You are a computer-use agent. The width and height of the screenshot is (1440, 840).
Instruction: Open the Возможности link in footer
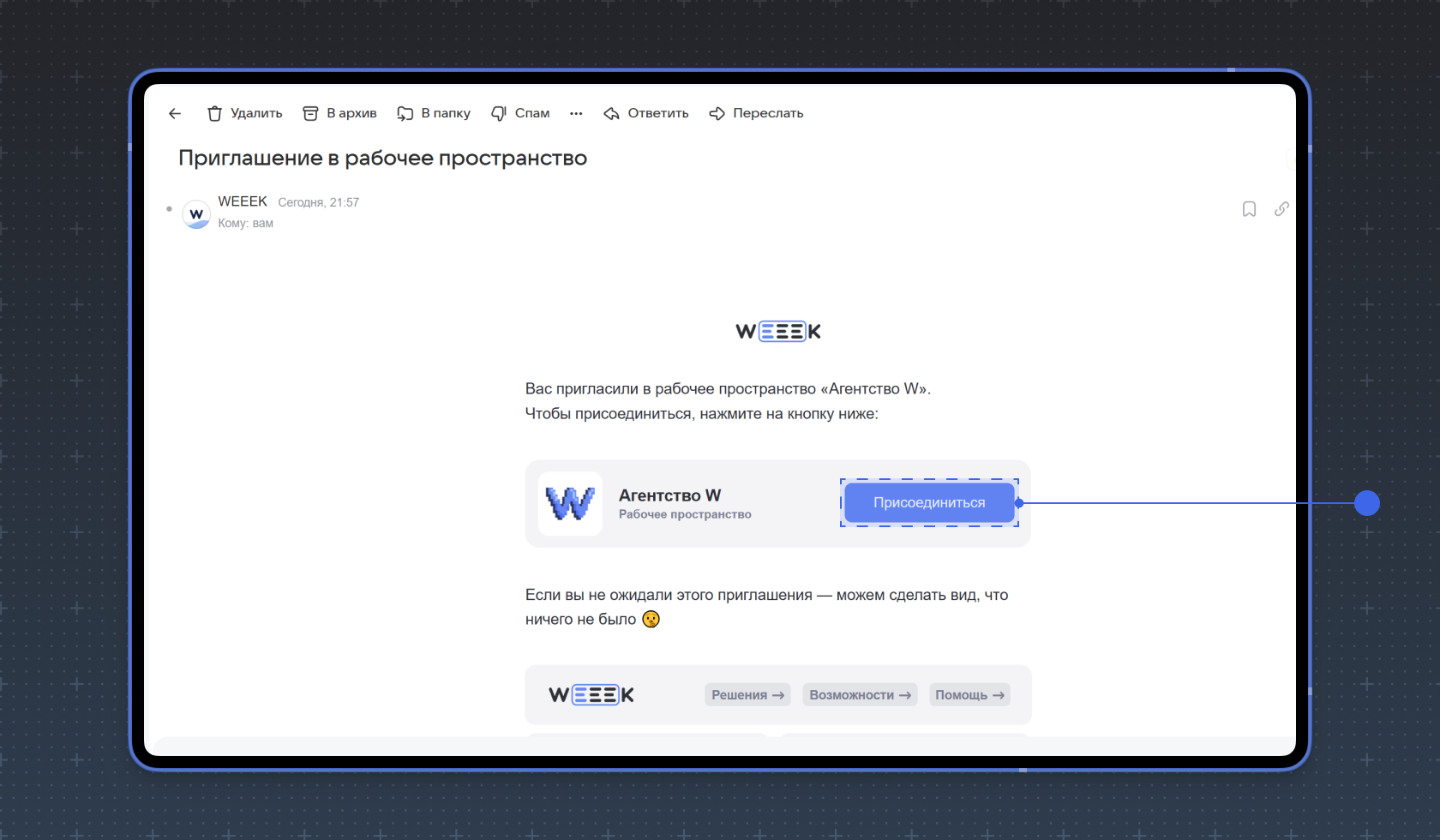pyautogui.click(x=860, y=695)
